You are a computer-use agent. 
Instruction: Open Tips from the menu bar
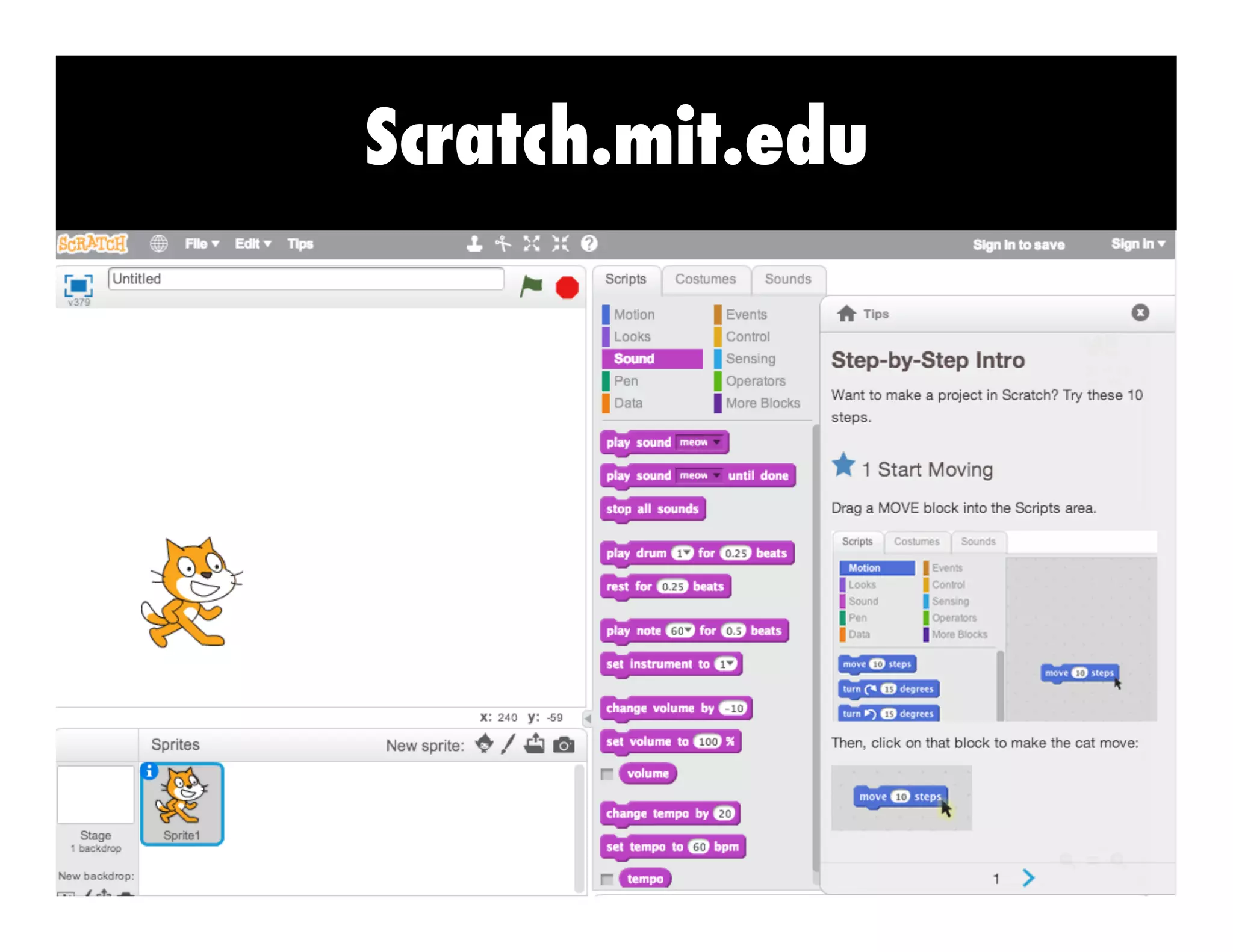point(300,244)
